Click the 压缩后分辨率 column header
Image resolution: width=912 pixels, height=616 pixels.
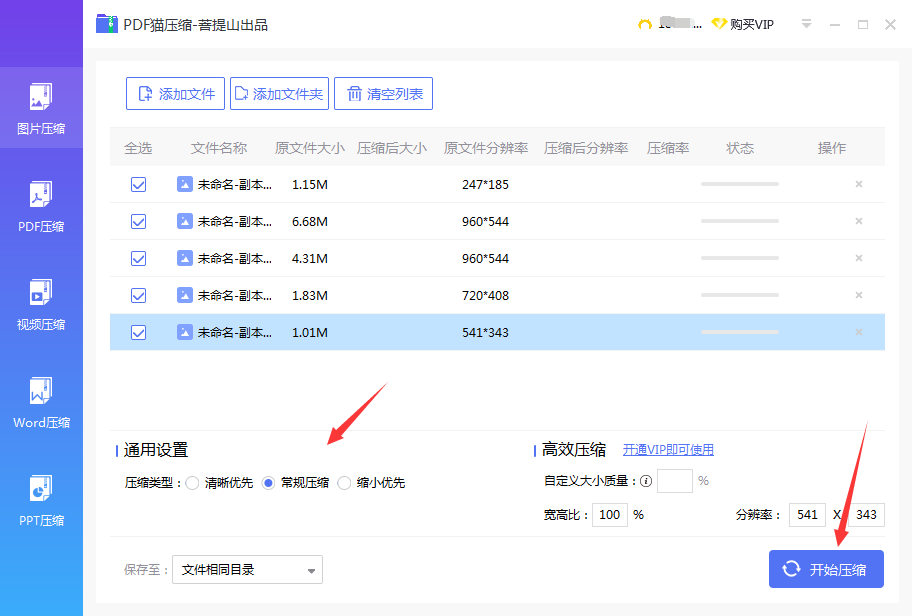tap(586, 148)
